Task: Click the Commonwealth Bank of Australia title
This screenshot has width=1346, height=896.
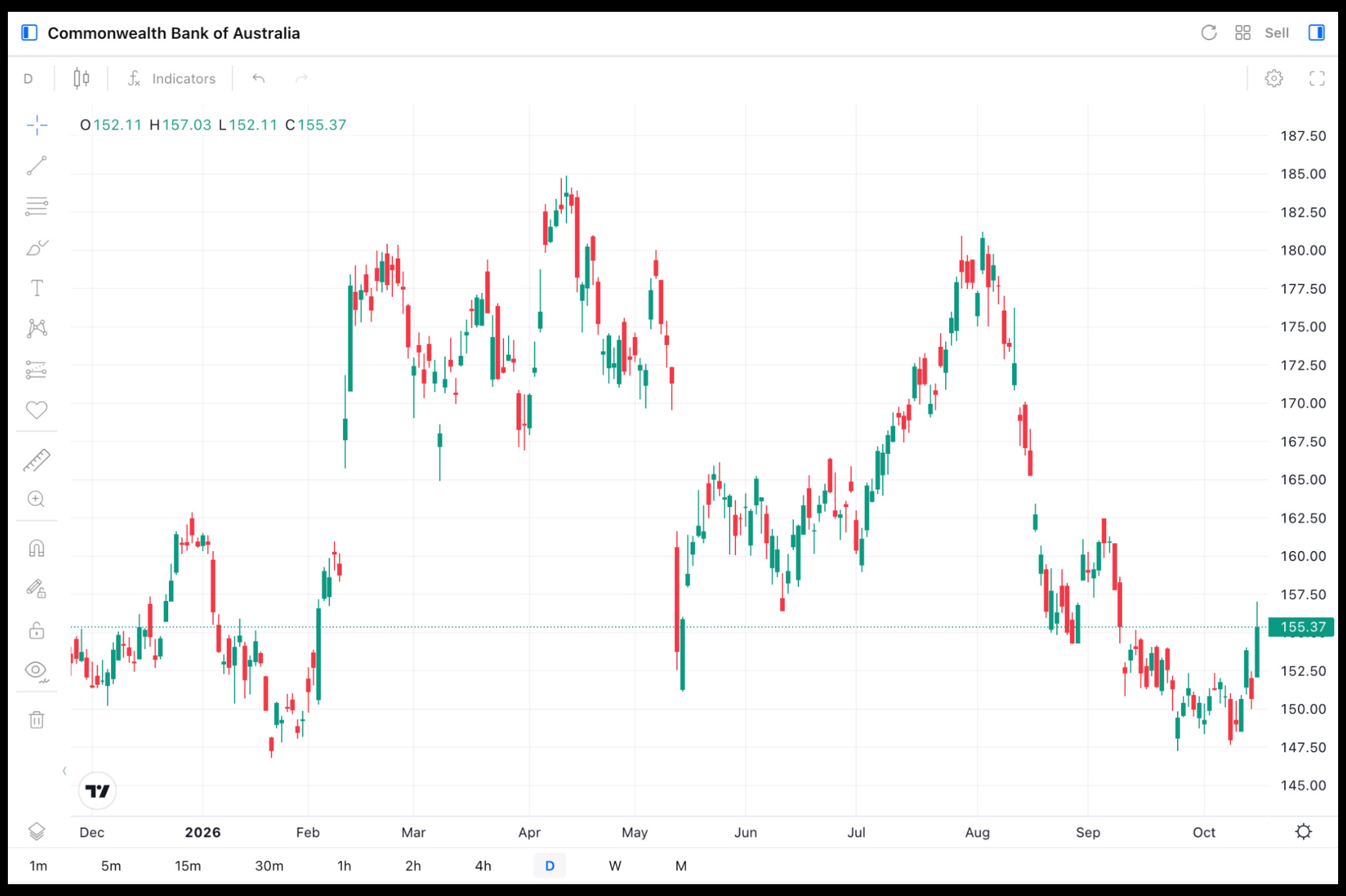Action: coord(174,33)
